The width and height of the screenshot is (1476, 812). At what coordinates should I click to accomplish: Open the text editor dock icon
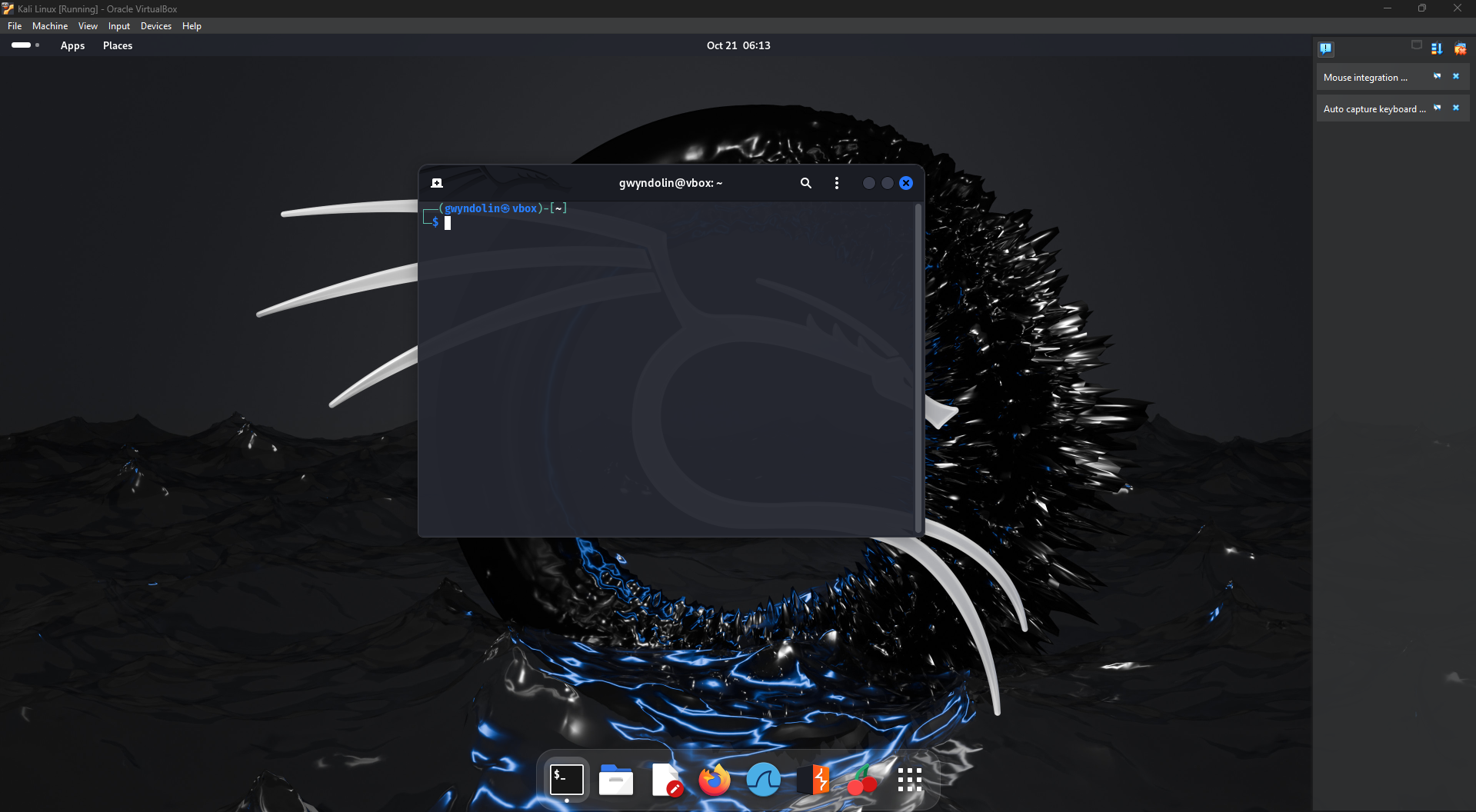click(666, 780)
